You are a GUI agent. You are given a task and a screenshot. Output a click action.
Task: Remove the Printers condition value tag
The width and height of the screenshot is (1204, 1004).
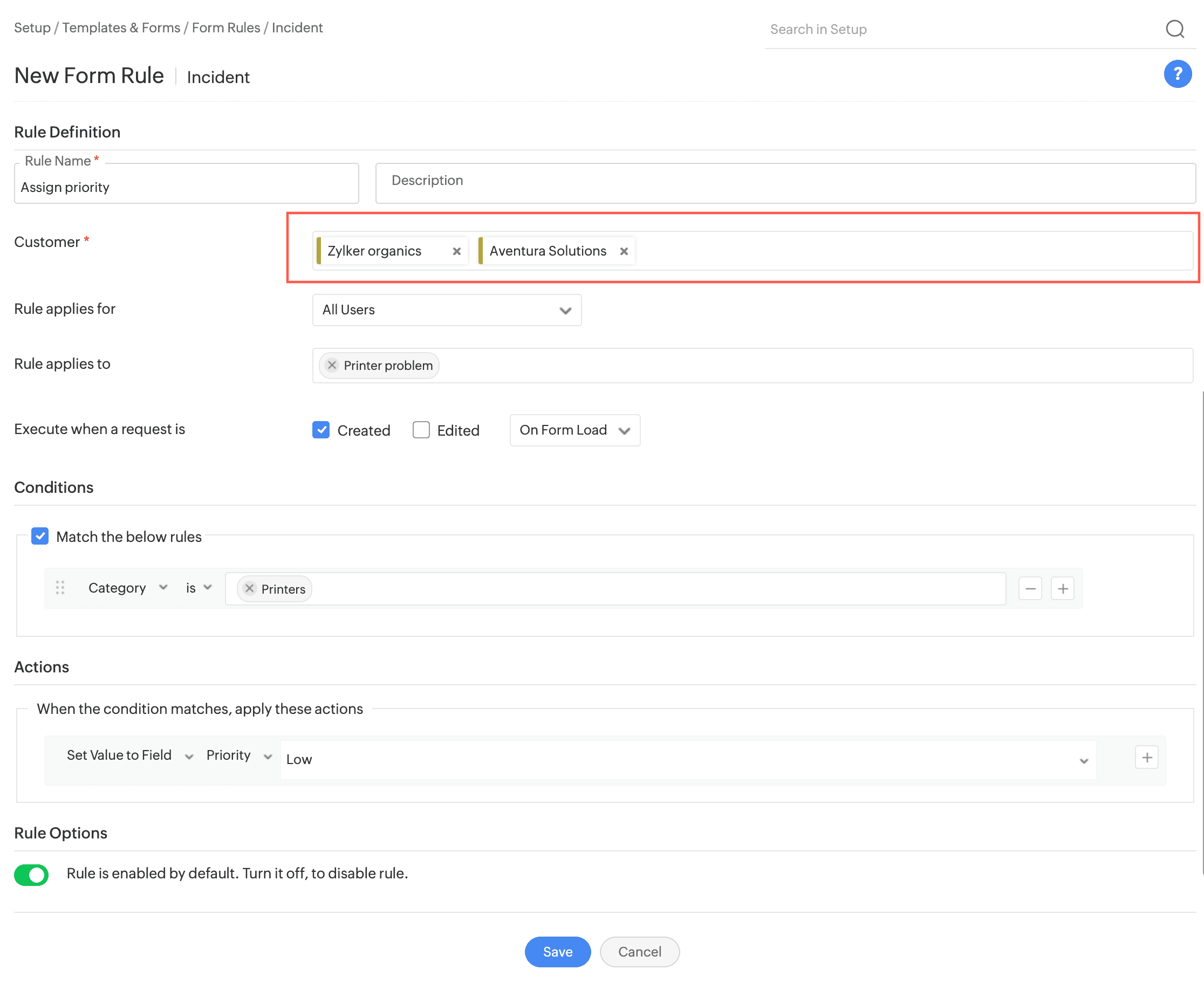249,588
